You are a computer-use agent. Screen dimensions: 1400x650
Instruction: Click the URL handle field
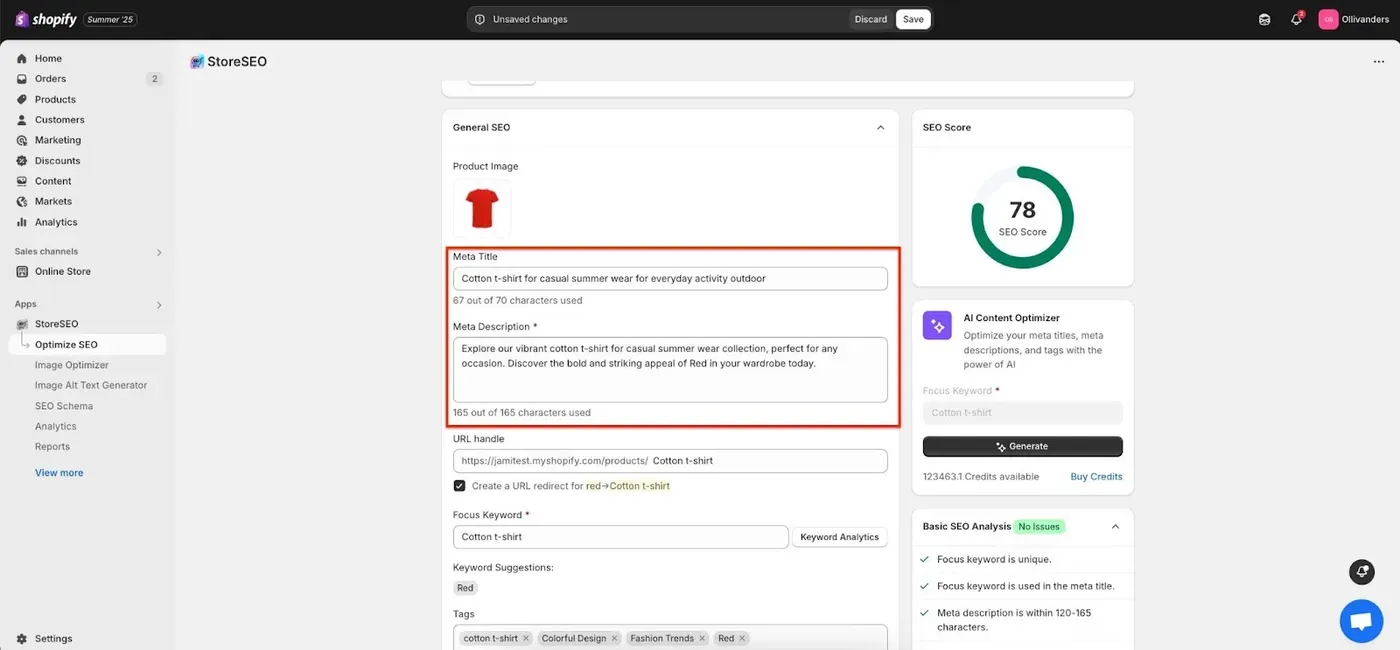670,461
